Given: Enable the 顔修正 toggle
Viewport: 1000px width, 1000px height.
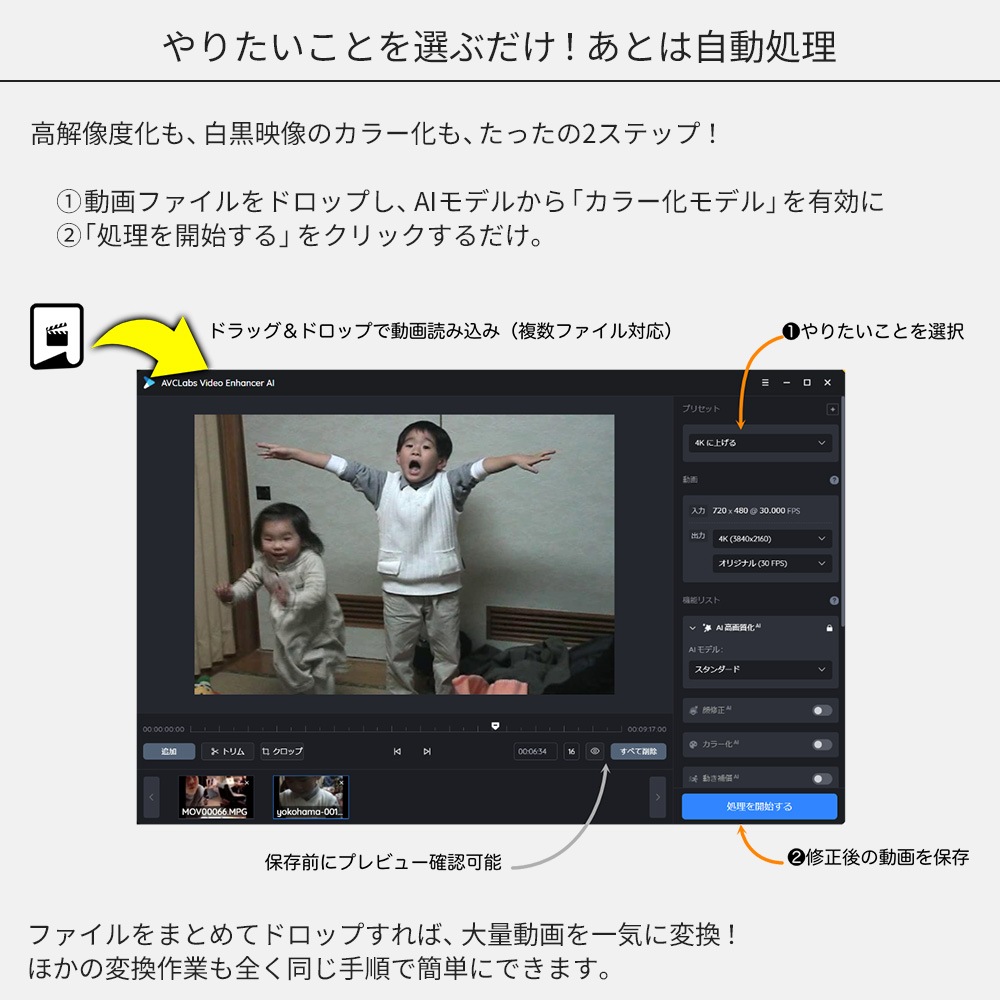Looking at the screenshot, I should pyautogui.click(x=821, y=711).
